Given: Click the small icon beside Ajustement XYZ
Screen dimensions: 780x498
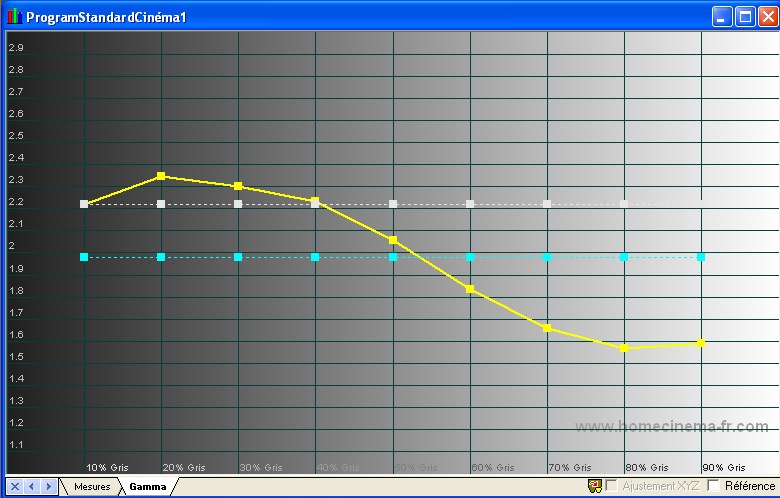Looking at the screenshot, I should point(594,485).
